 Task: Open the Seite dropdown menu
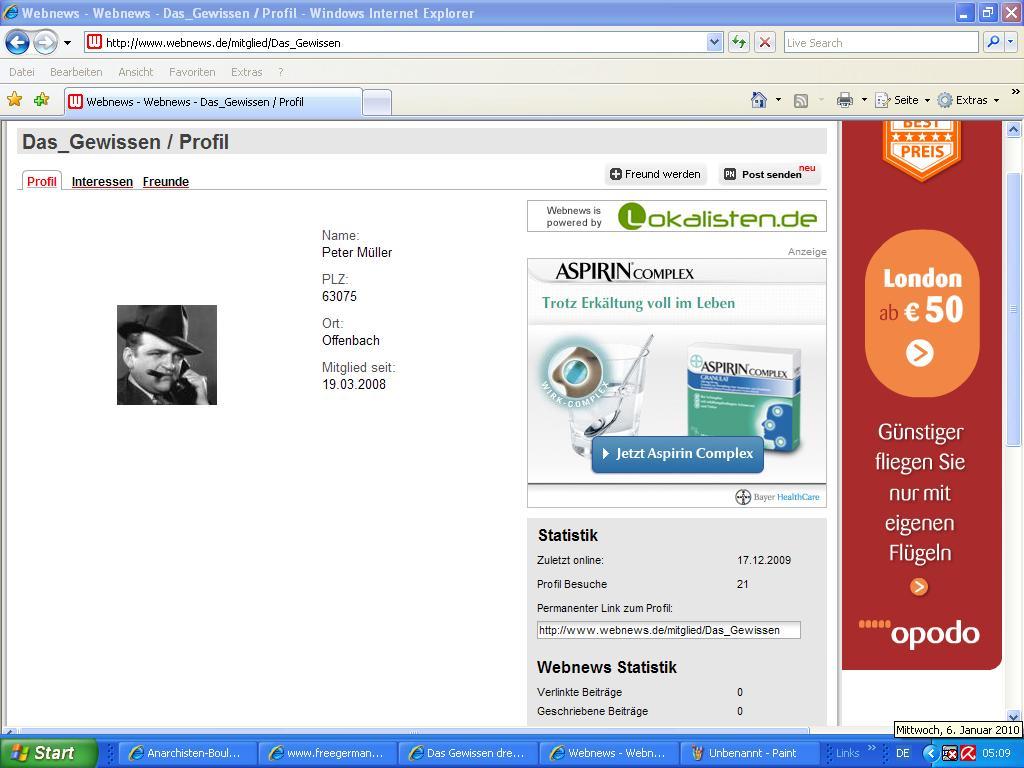902,100
